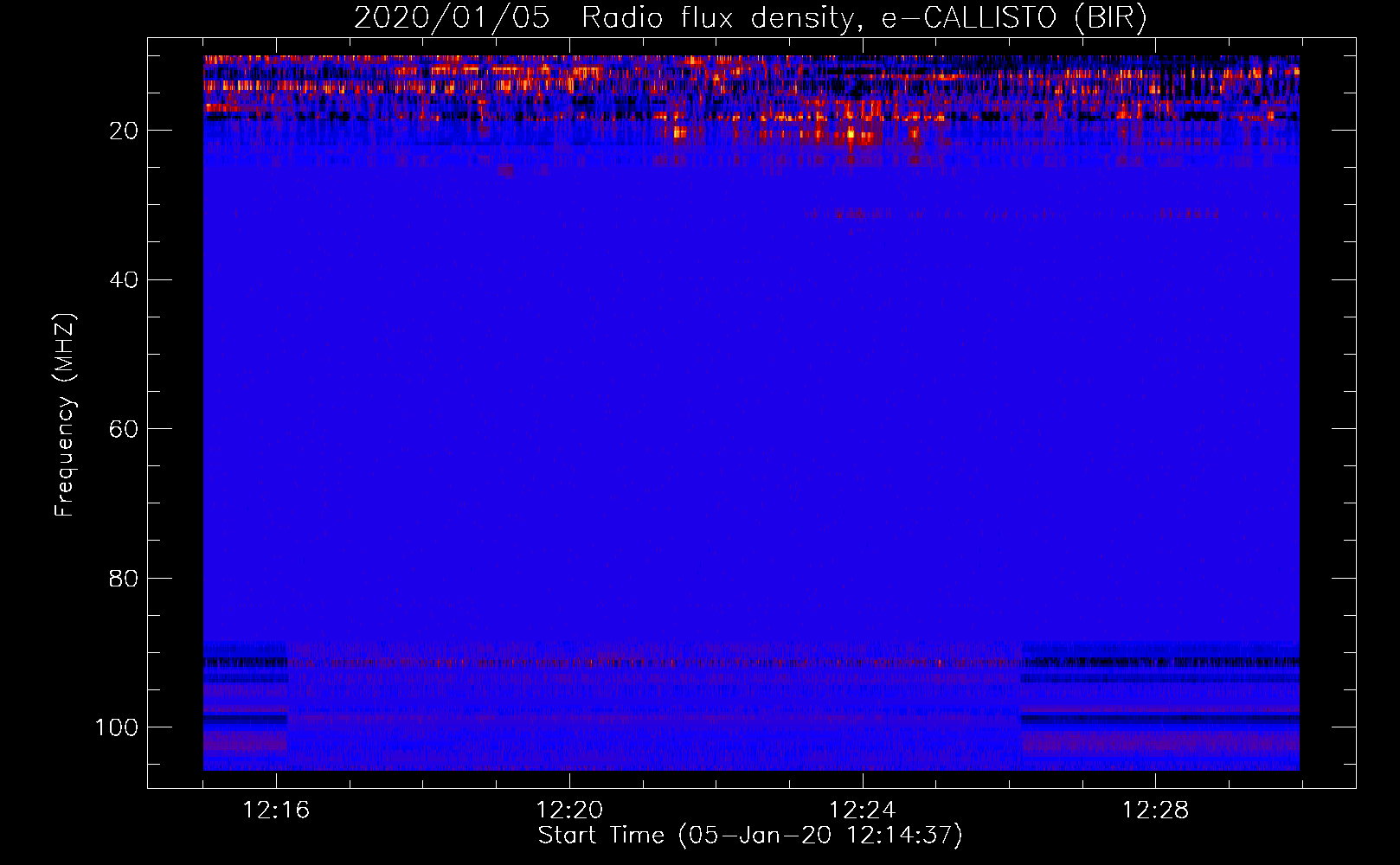
Task: Click the '12:16' time tick label
Action: point(276,811)
